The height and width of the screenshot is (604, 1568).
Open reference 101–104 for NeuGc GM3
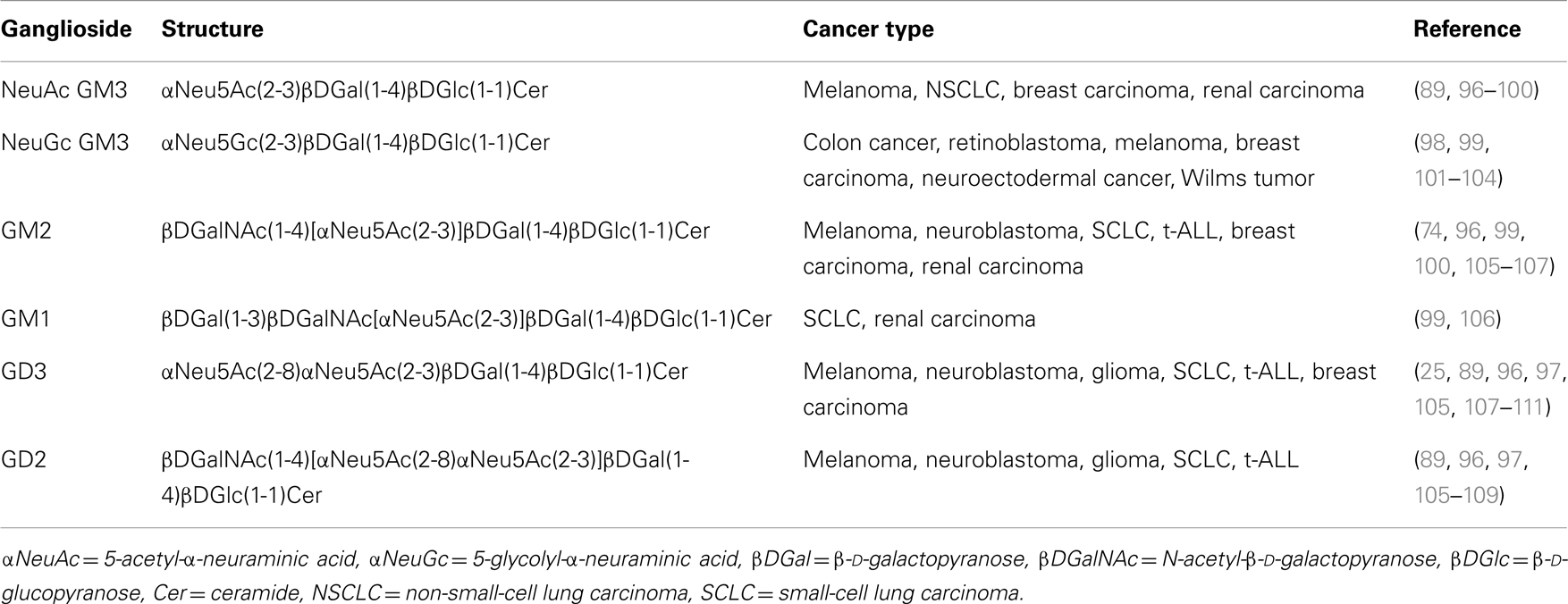coord(1455,179)
